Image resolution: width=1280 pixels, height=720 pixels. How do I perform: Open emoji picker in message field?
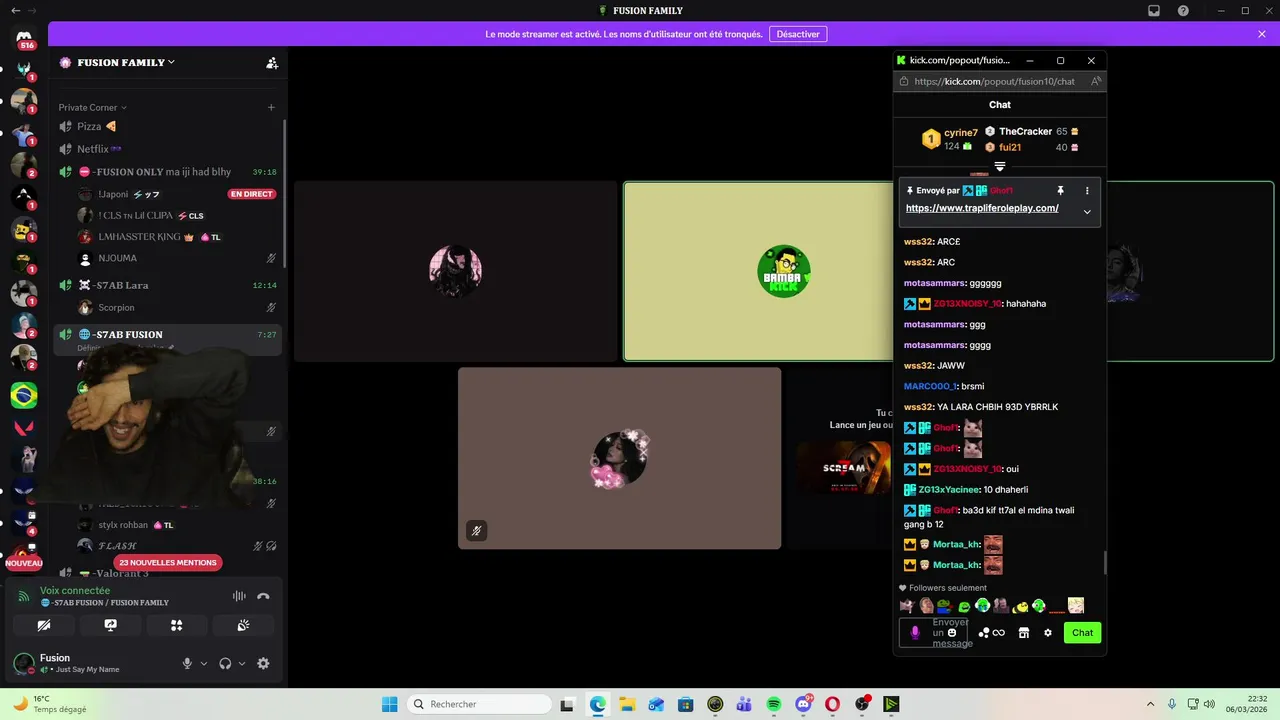[952, 632]
